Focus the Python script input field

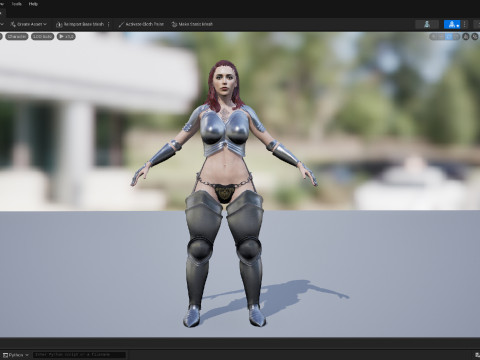pos(79,355)
